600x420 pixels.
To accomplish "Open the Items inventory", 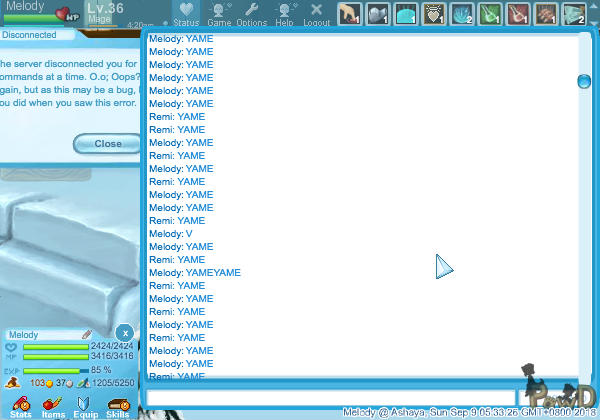I will (x=53, y=405).
